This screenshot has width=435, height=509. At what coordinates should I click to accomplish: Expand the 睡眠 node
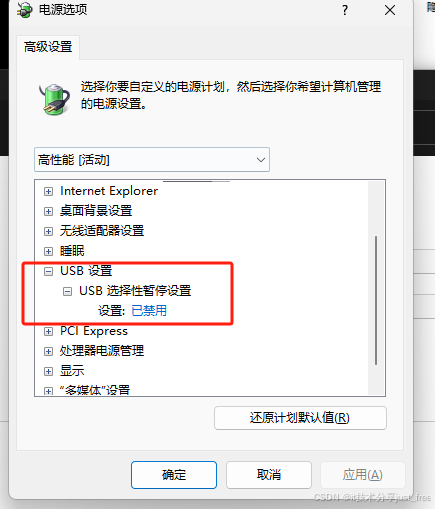coord(49,251)
